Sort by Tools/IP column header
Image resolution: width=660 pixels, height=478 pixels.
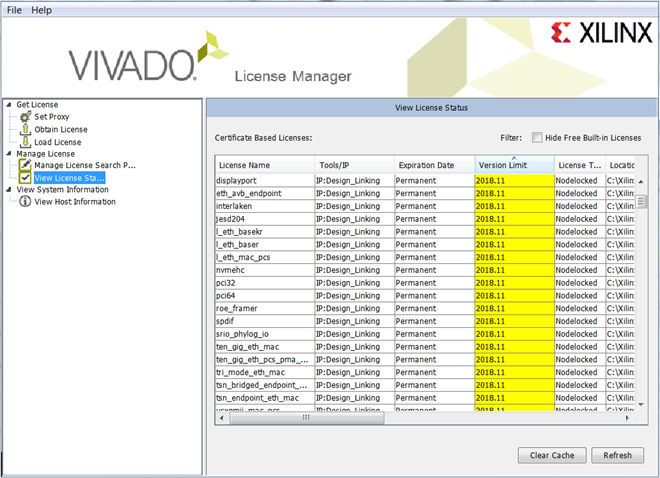[x=354, y=165]
